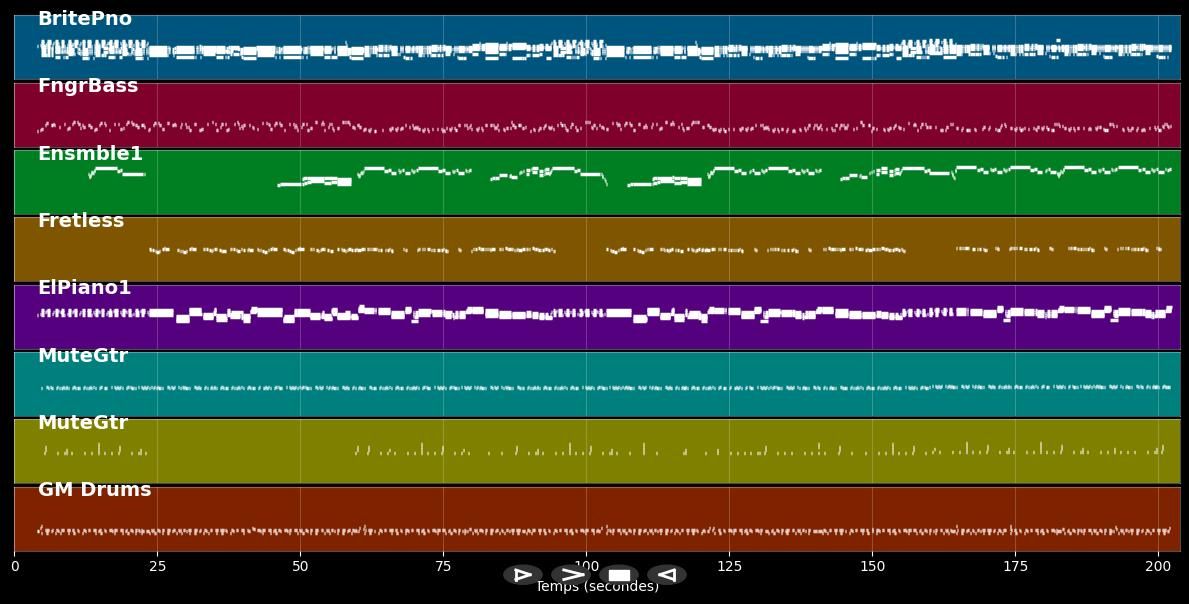The image size is (1189, 604).
Task: Click inside the crimson FngrBass note lane
Action: pos(598,115)
